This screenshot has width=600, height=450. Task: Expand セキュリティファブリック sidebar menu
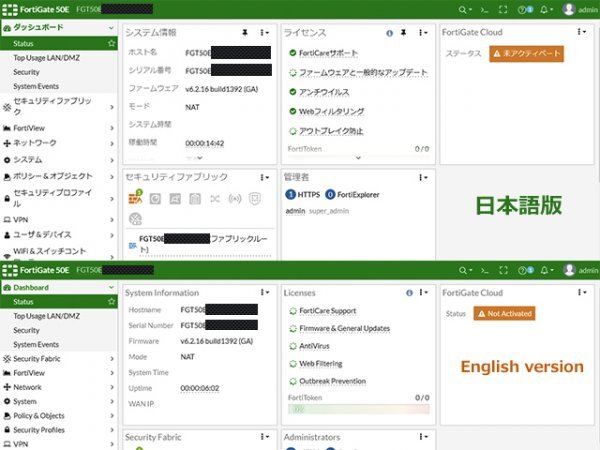pos(59,106)
